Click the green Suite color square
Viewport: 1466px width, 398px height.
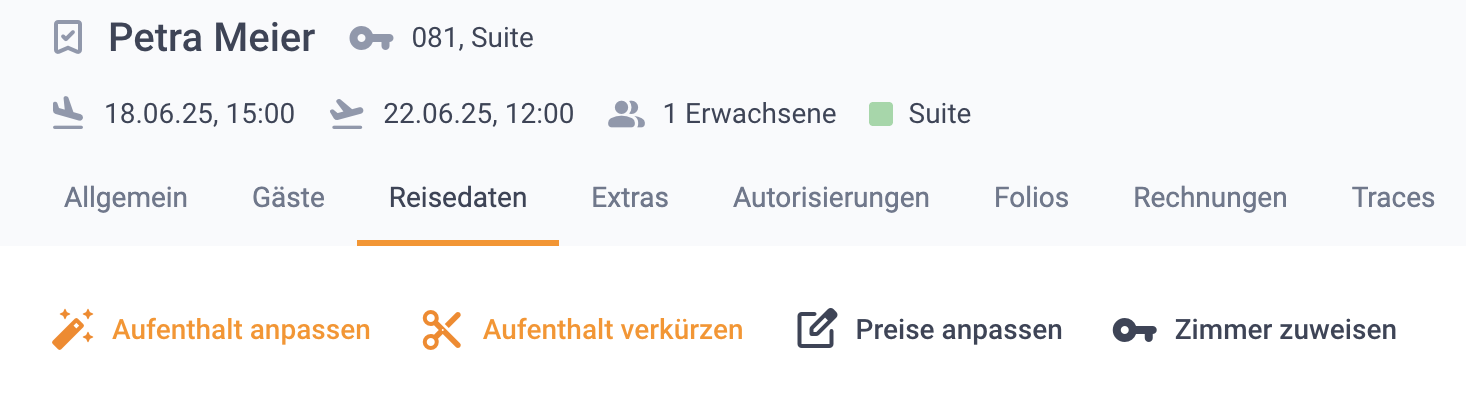(x=880, y=114)
